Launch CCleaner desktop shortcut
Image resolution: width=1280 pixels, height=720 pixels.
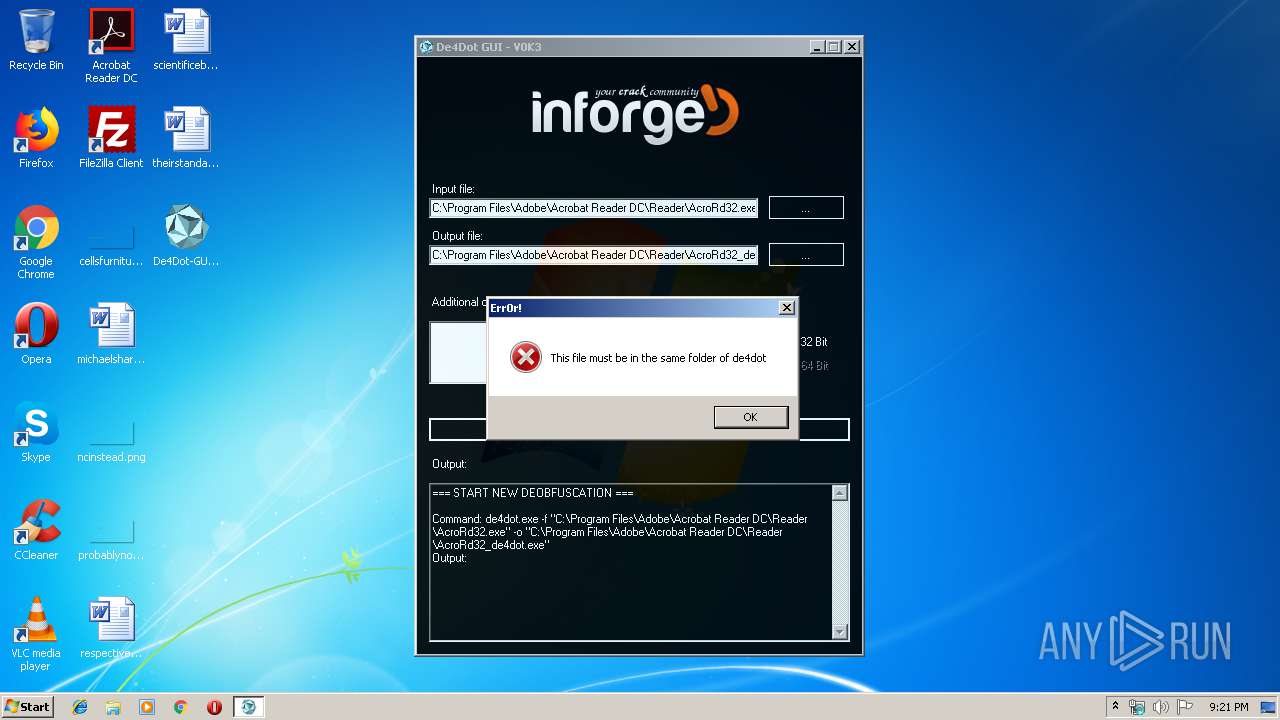tap(36, 530)
